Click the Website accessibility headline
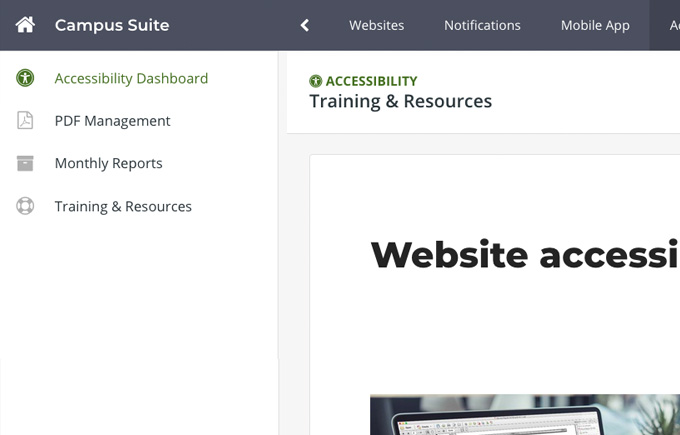 pyautogui.click(x=524, y=254)
